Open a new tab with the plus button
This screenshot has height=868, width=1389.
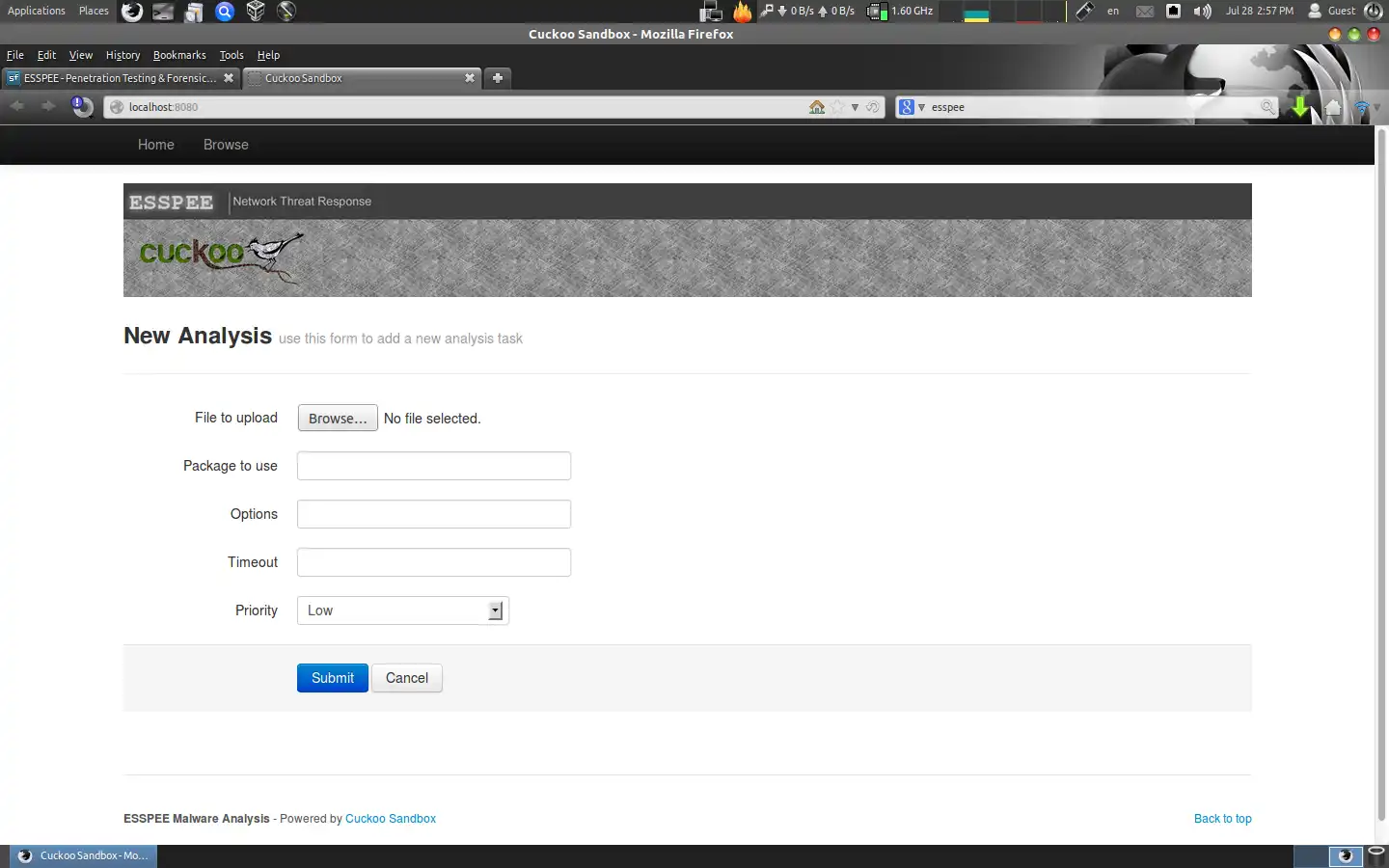pos(498,78)
